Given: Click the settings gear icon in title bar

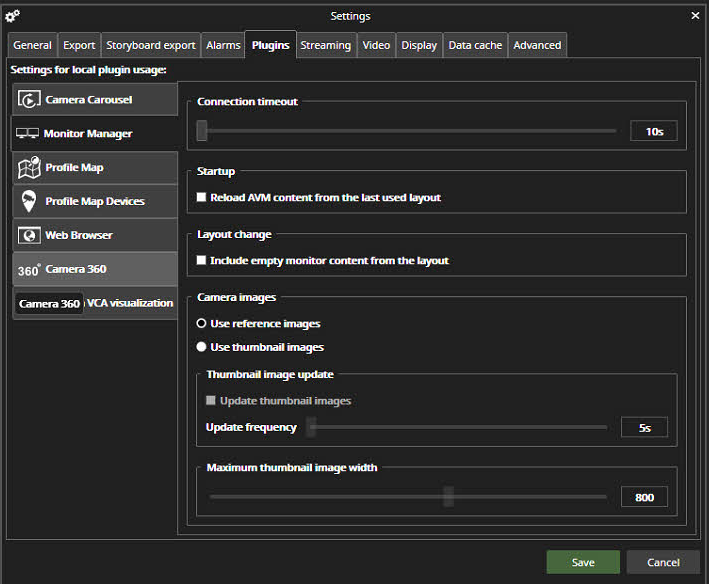Looking at the screenshot, I should [12, 16].
